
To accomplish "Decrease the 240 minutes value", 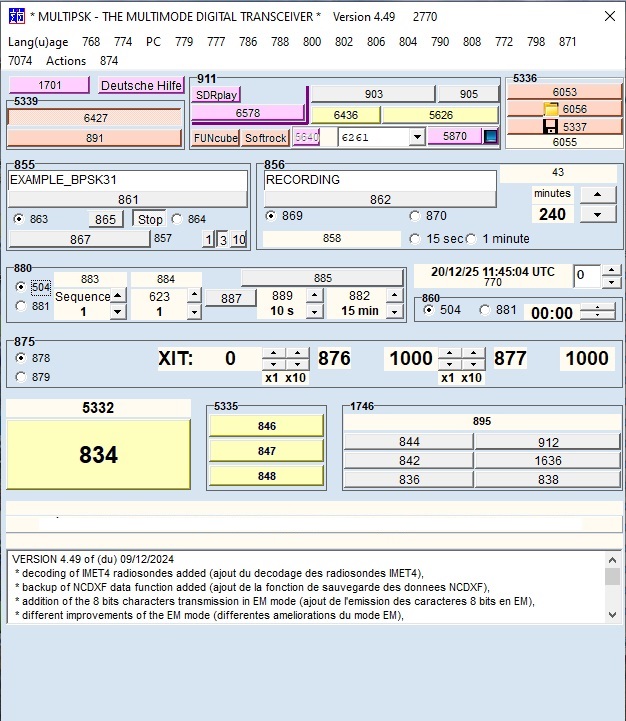I will 597,215.
